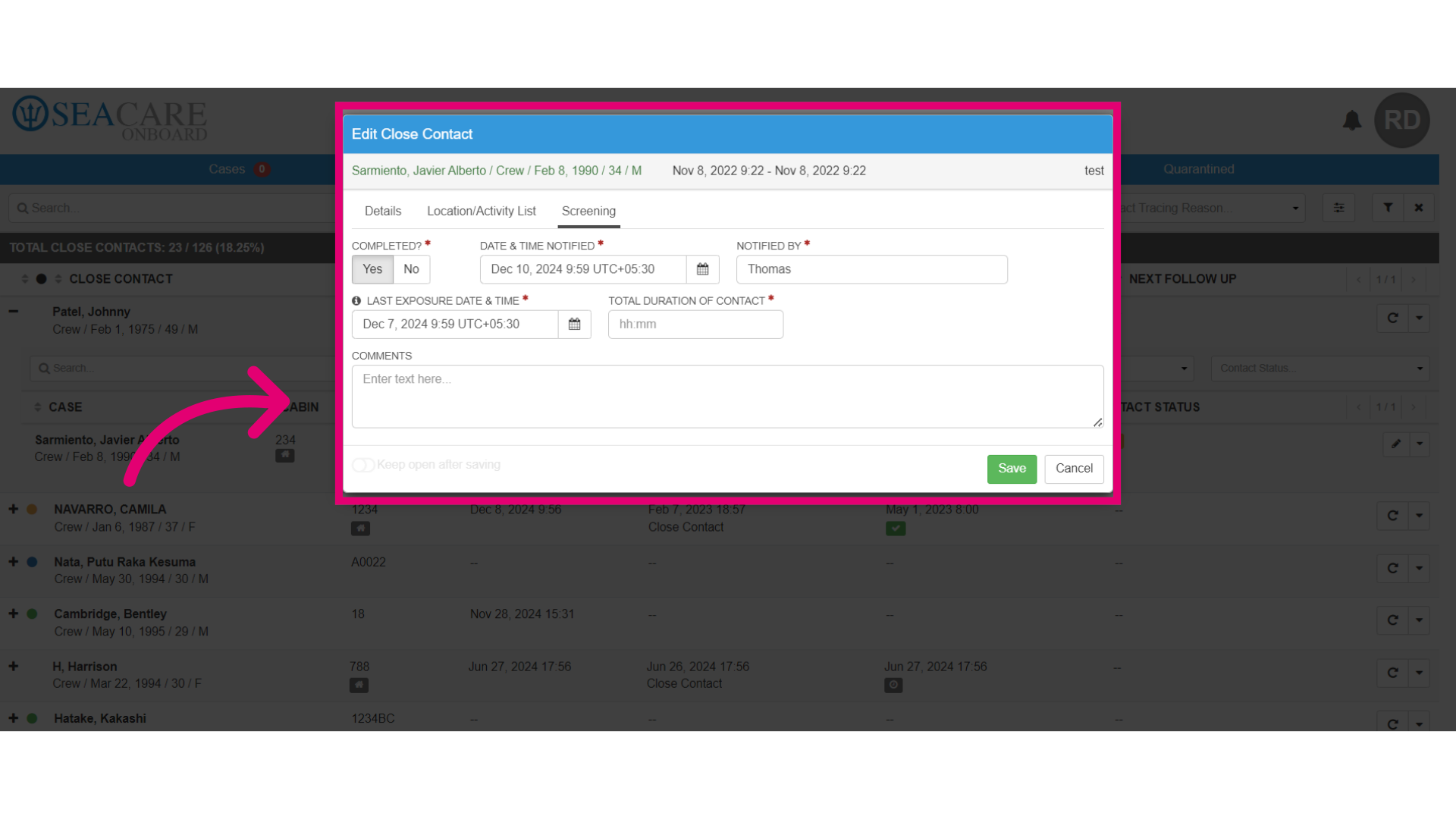Open the Contact Status dropdown

(1320, 369)
